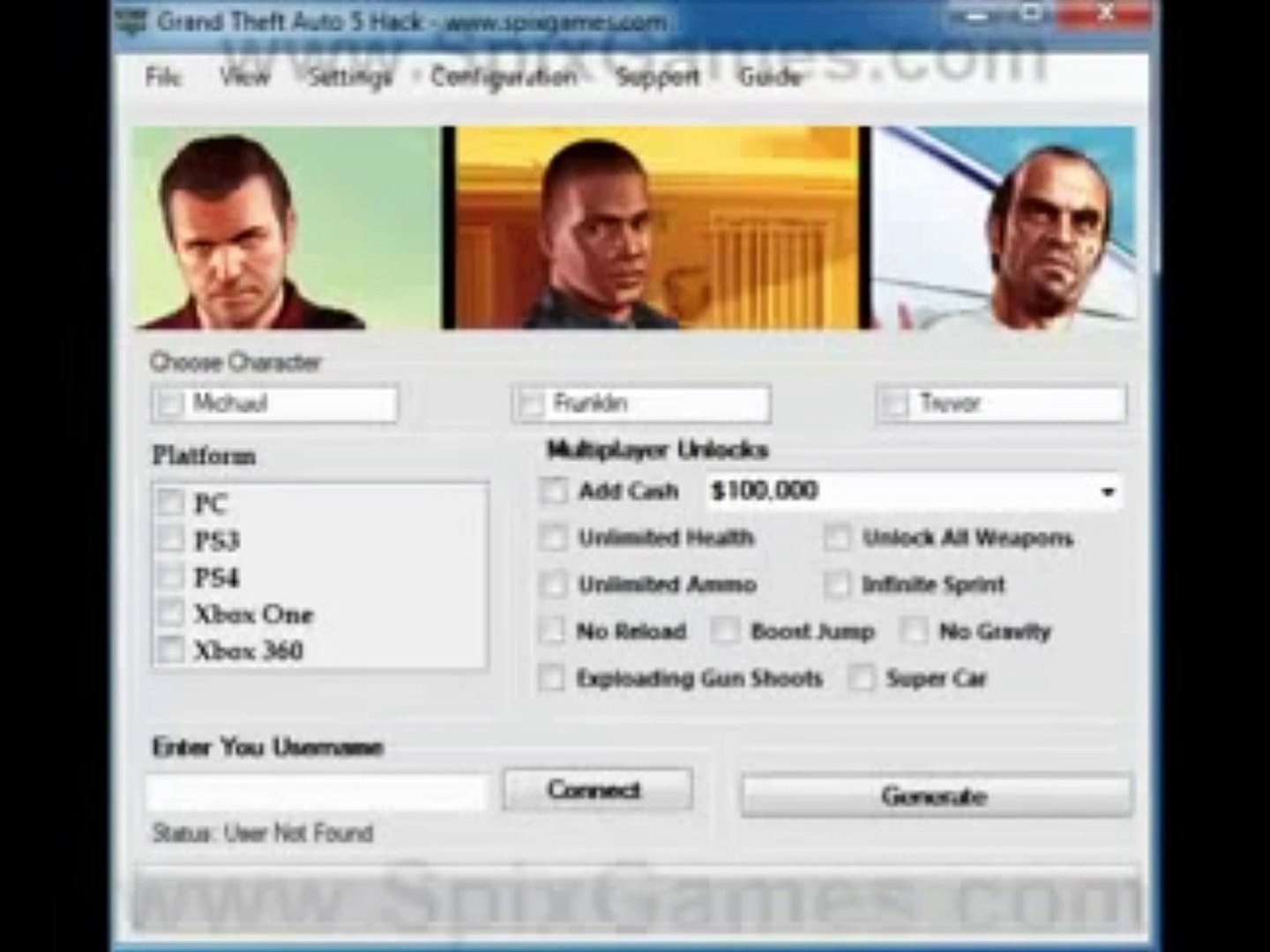This screenshot has height=952, width=1270.
Task: Click the Michael character portrait
Action: [287, 227]
